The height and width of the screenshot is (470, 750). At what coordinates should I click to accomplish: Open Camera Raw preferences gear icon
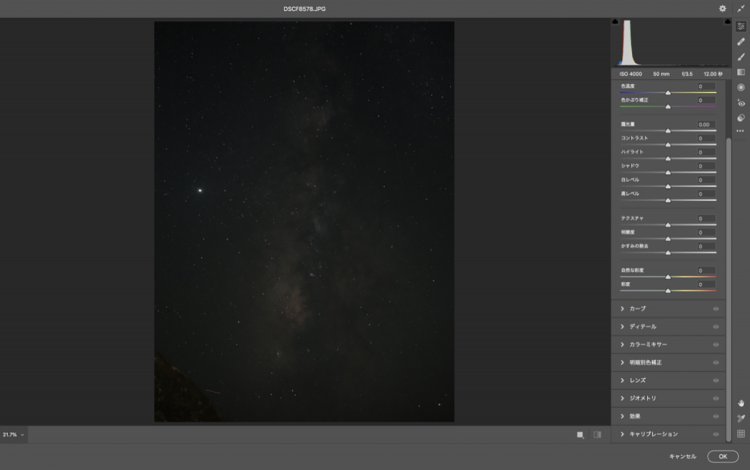click(x=723, y=8)
